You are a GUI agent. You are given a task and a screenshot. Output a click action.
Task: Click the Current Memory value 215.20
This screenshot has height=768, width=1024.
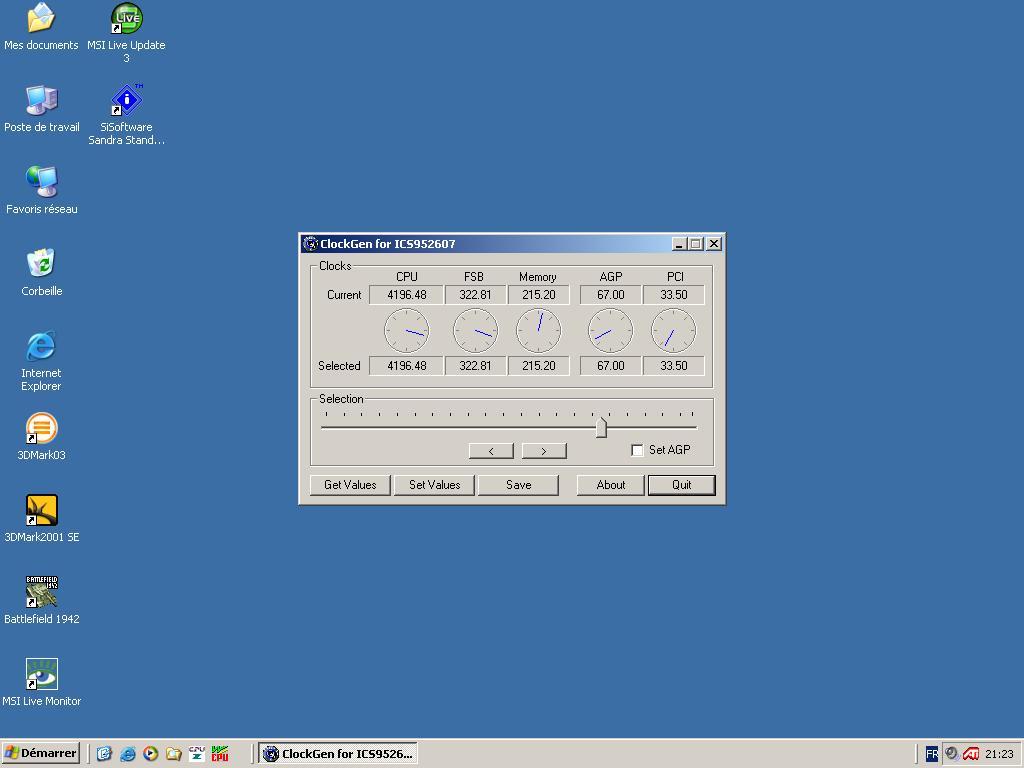click(x=539, y=295)
